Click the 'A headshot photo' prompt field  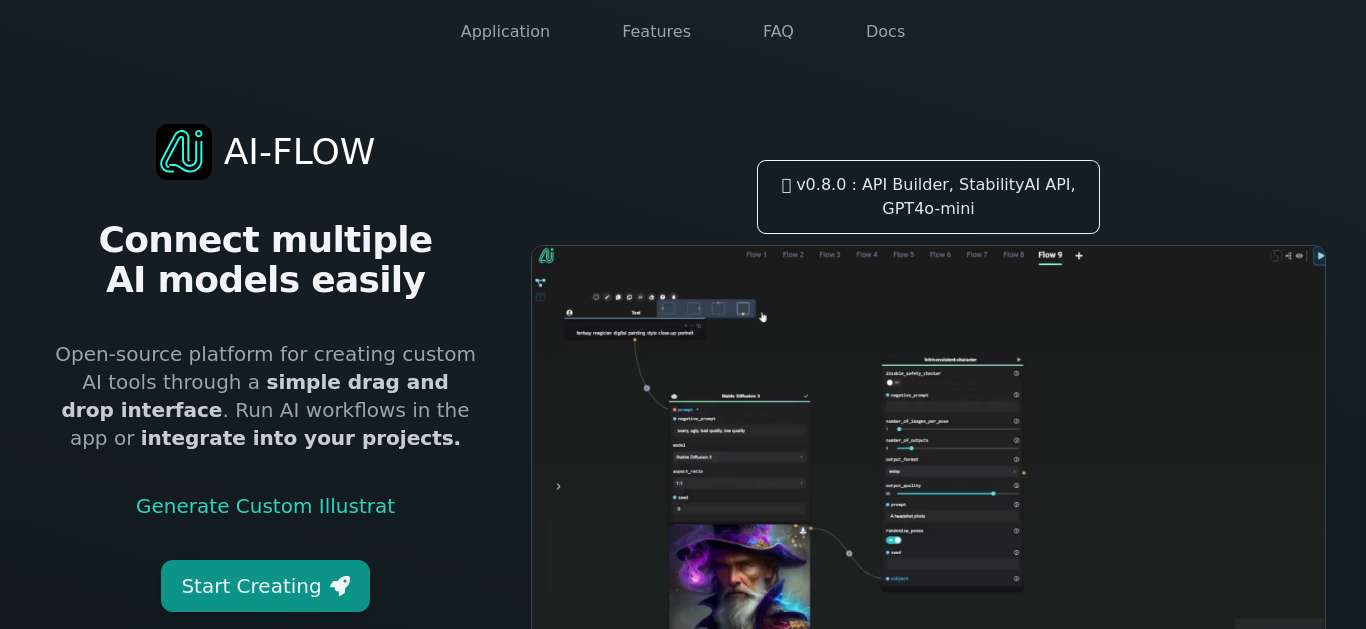click(x=951, y=516)
